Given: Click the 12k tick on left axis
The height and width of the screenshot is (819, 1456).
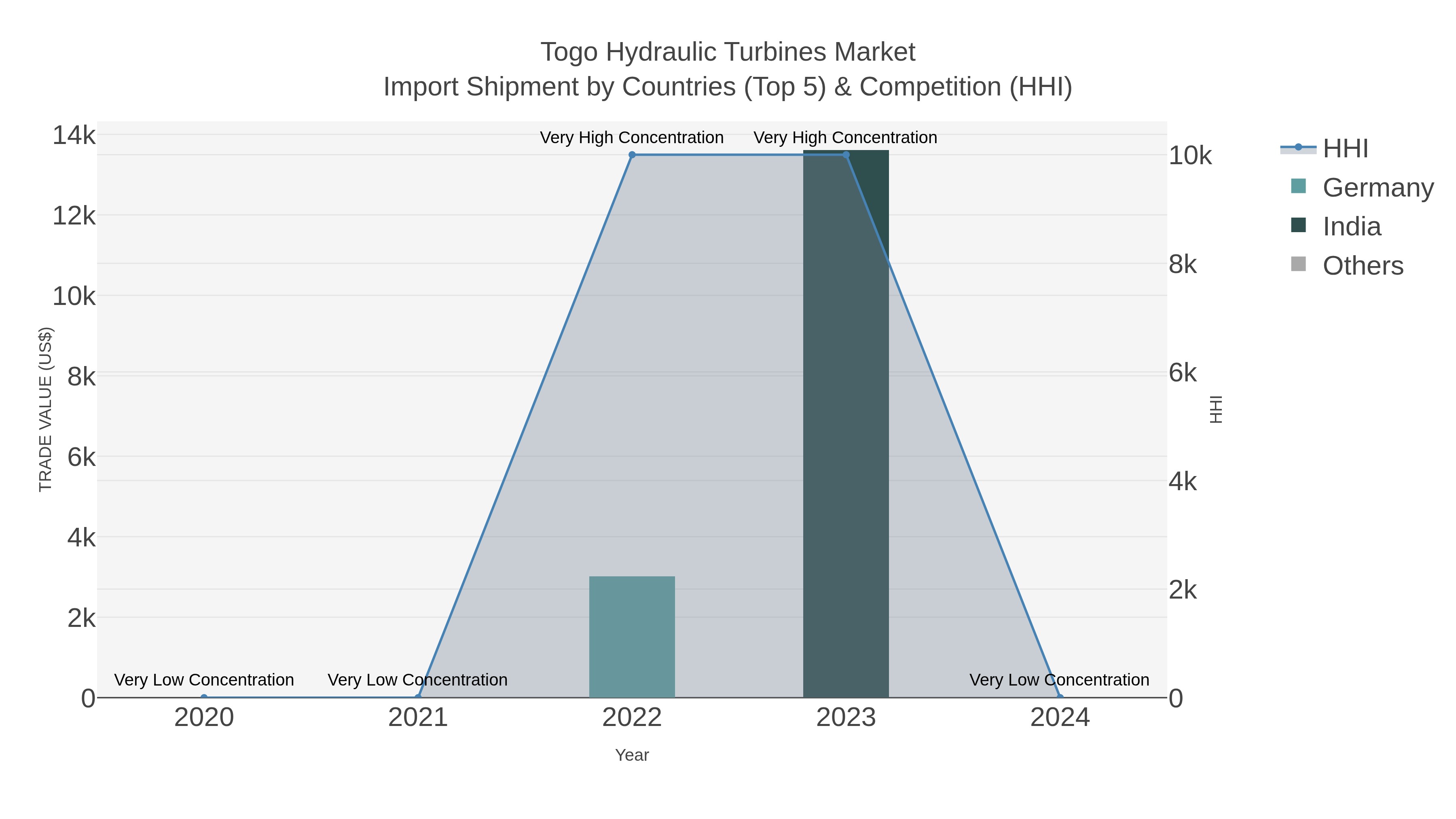Looking at the screenshot, I should coord(74,216).
